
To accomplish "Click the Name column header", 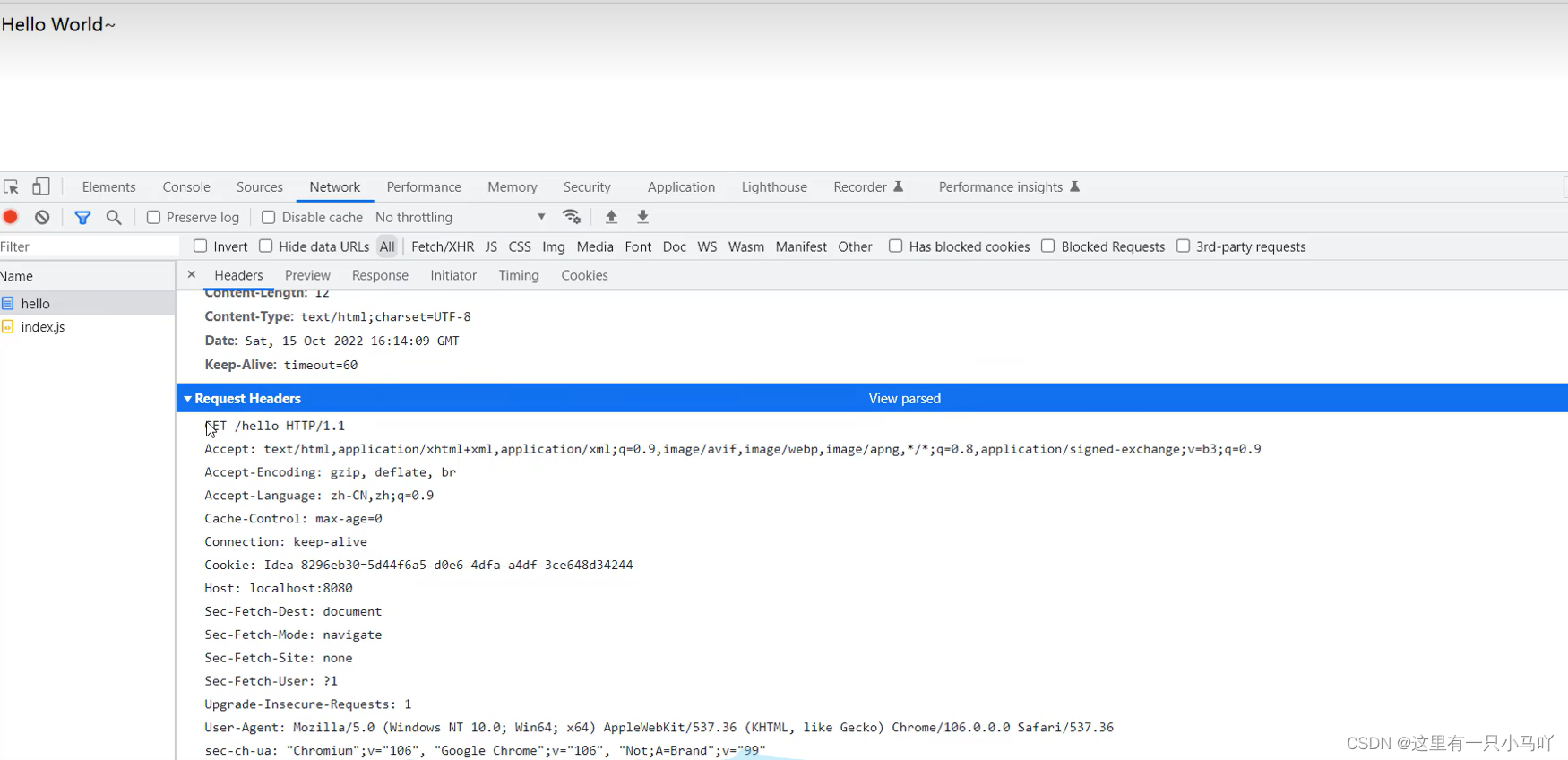I will (87, 276).
